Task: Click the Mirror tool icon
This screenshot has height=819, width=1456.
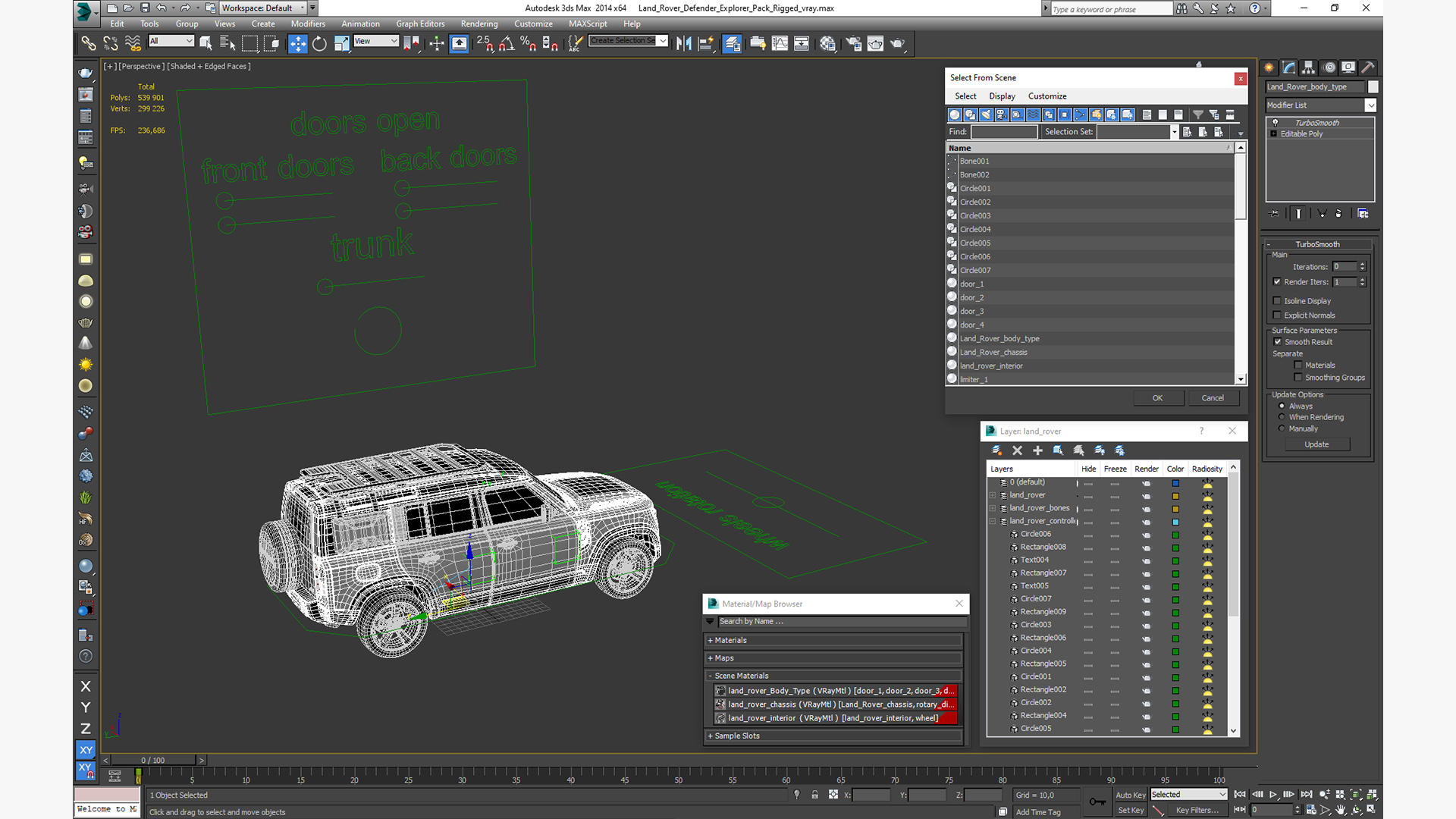Action: pyautogui.click(x=683, y=43)
